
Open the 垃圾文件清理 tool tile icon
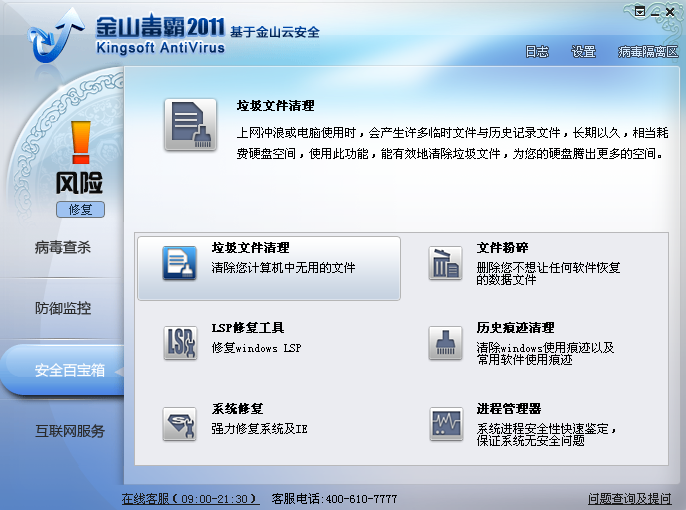click(179, 263)
